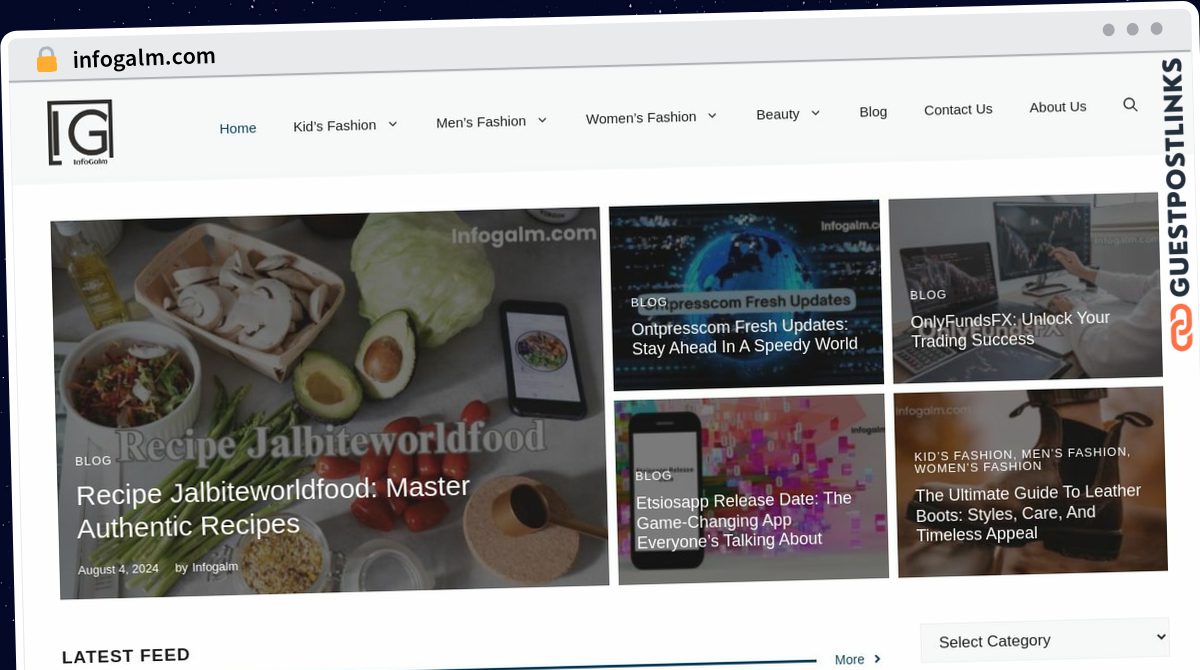The height and width of the screenshot is (670, 1200).
Task: Click BLOG label on the recipe article
Action: point(93,461)
